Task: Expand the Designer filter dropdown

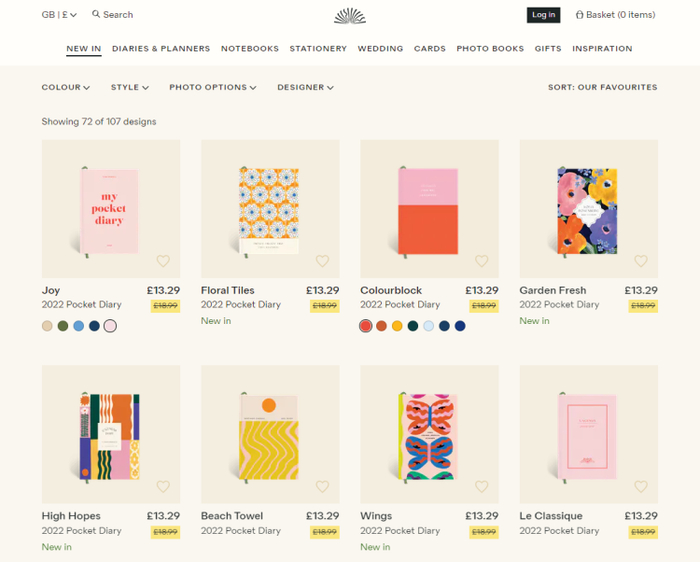Action: click(x=305, y=88)
